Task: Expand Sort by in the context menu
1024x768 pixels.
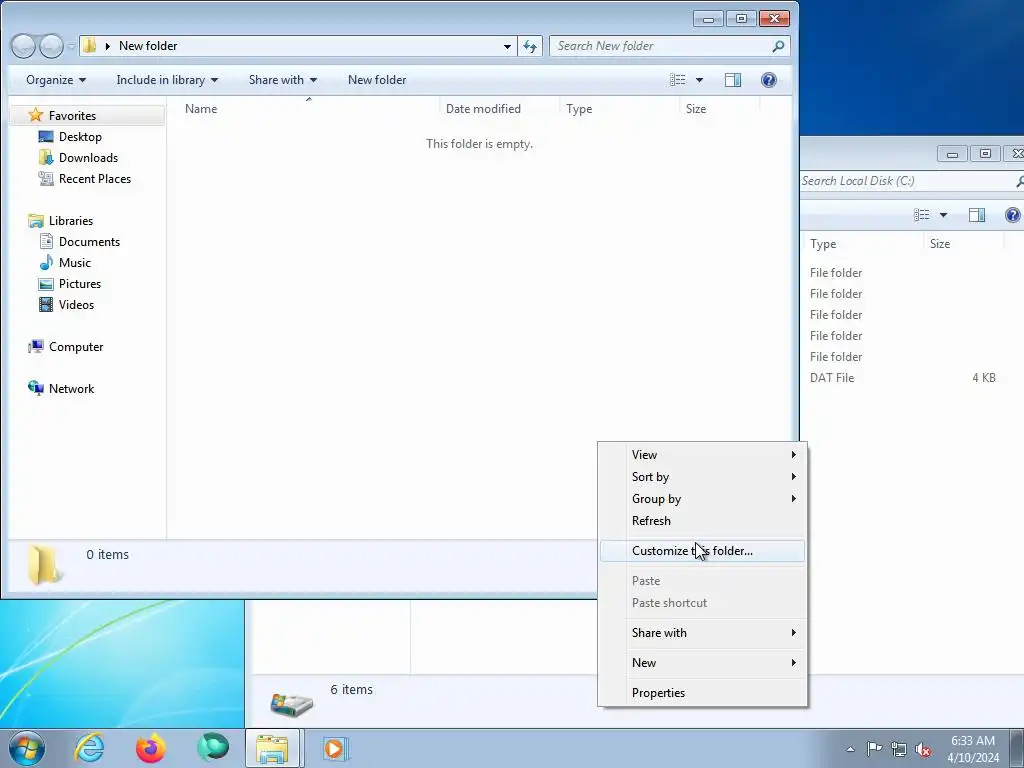Action: tap(702, 477)
